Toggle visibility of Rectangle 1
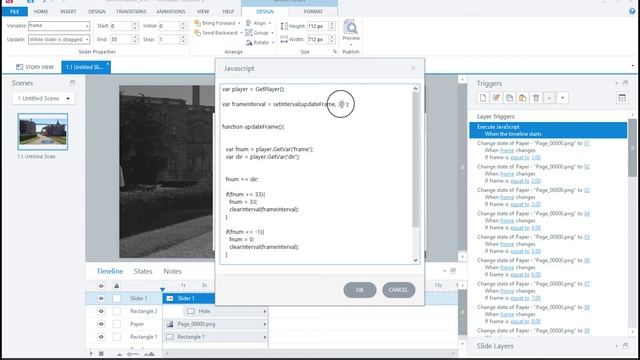The image size is (640, 360). [x=101, y=337]
